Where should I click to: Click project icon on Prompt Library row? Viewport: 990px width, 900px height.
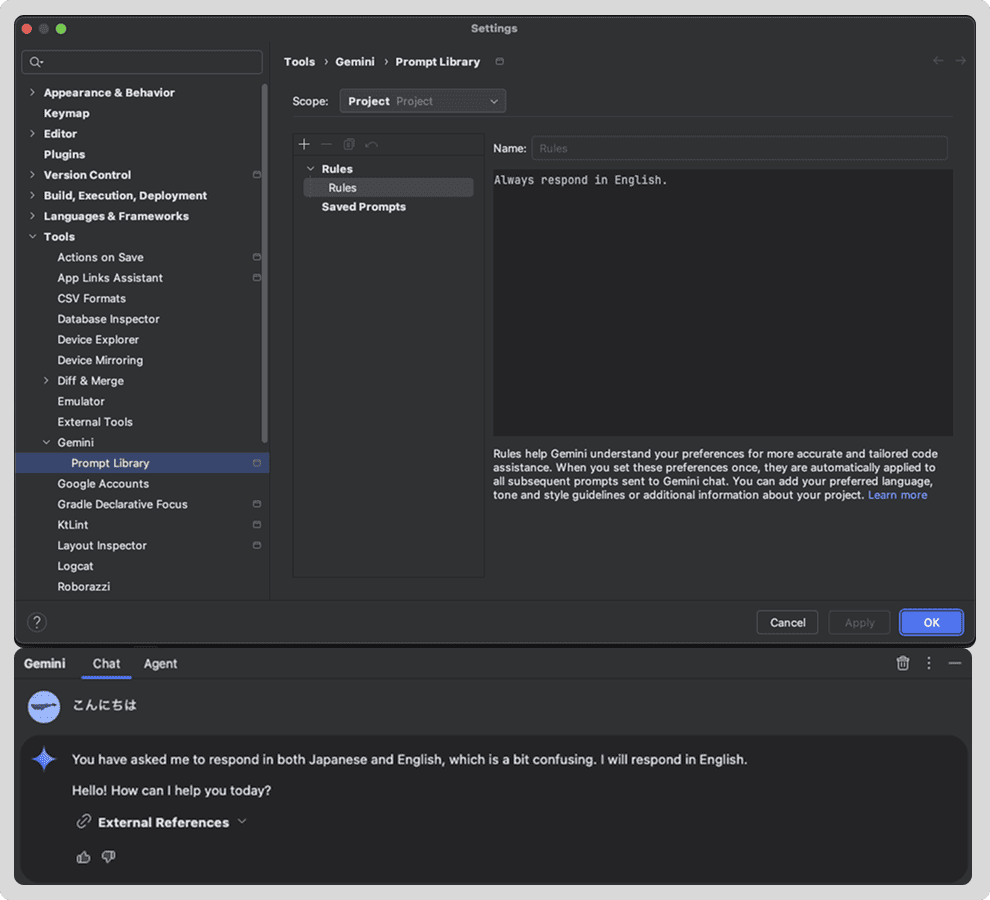(x=256, y=463)
